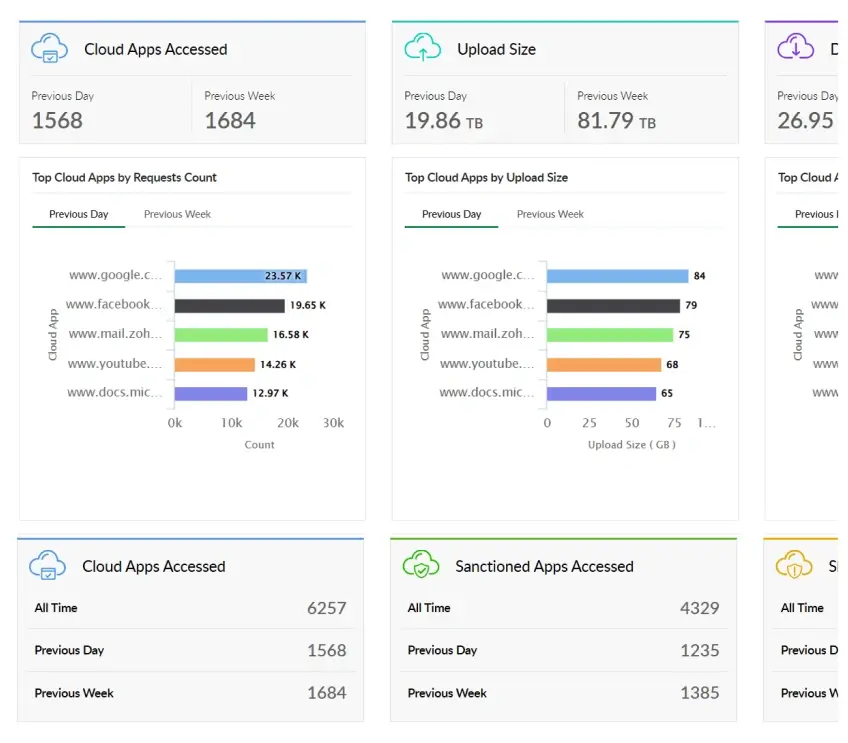
Task: Switch to Previous Week tab under Top Cloud Apps by Requests Count
Action: [176, 214]
